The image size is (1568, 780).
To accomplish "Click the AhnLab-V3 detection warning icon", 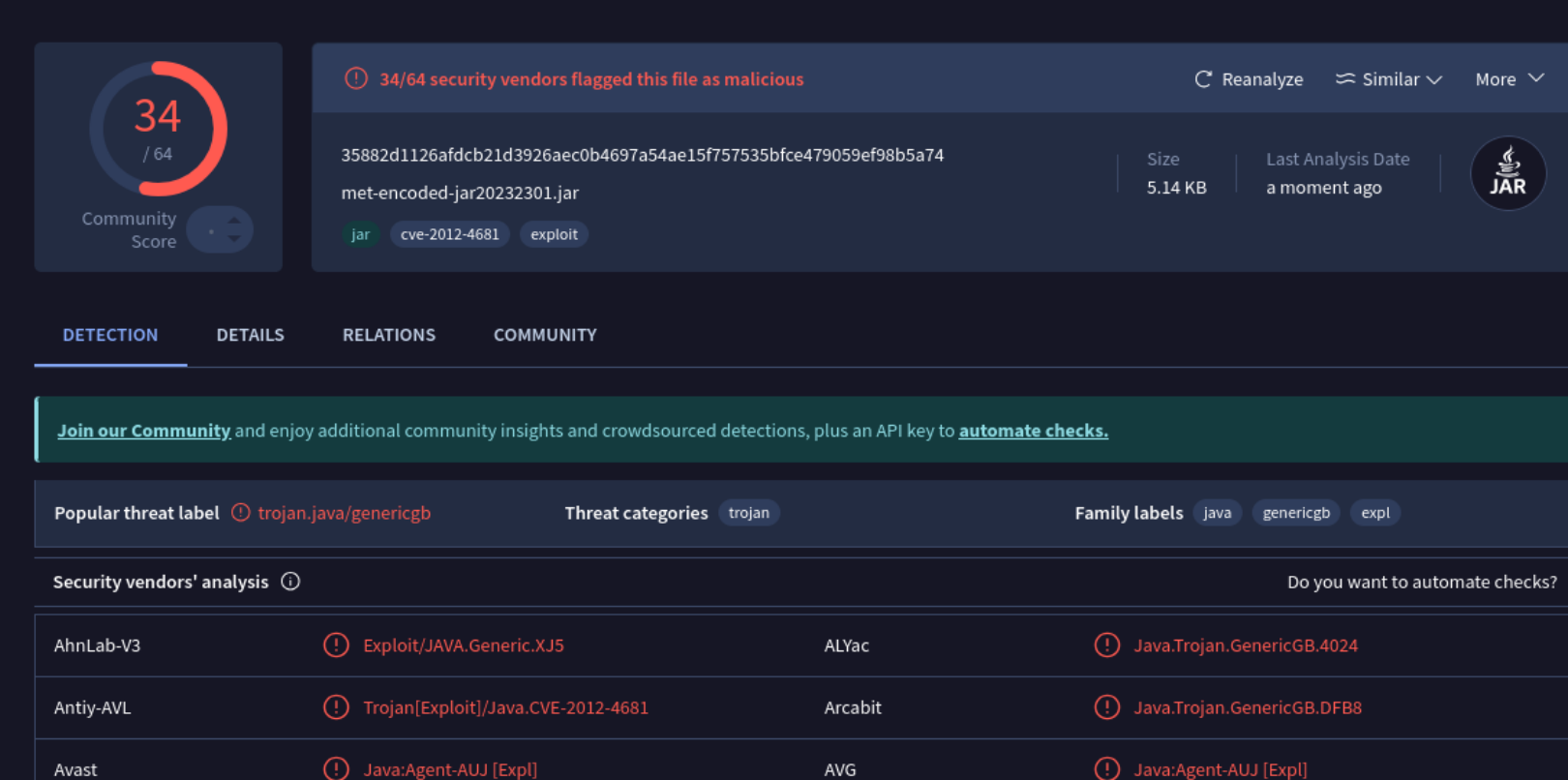I will [x=336, y=645].
